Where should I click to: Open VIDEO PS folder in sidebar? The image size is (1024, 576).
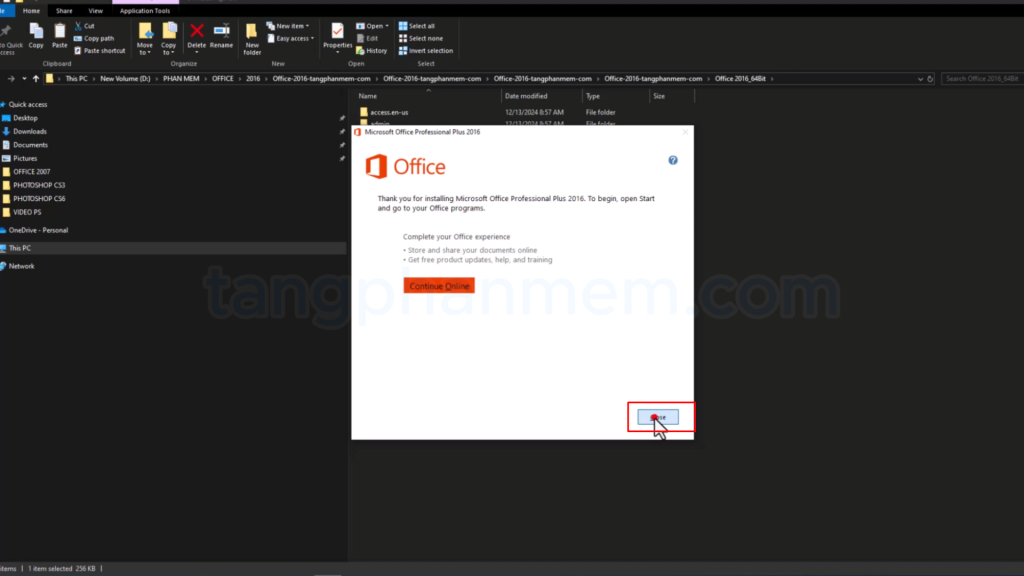[27, 212]
